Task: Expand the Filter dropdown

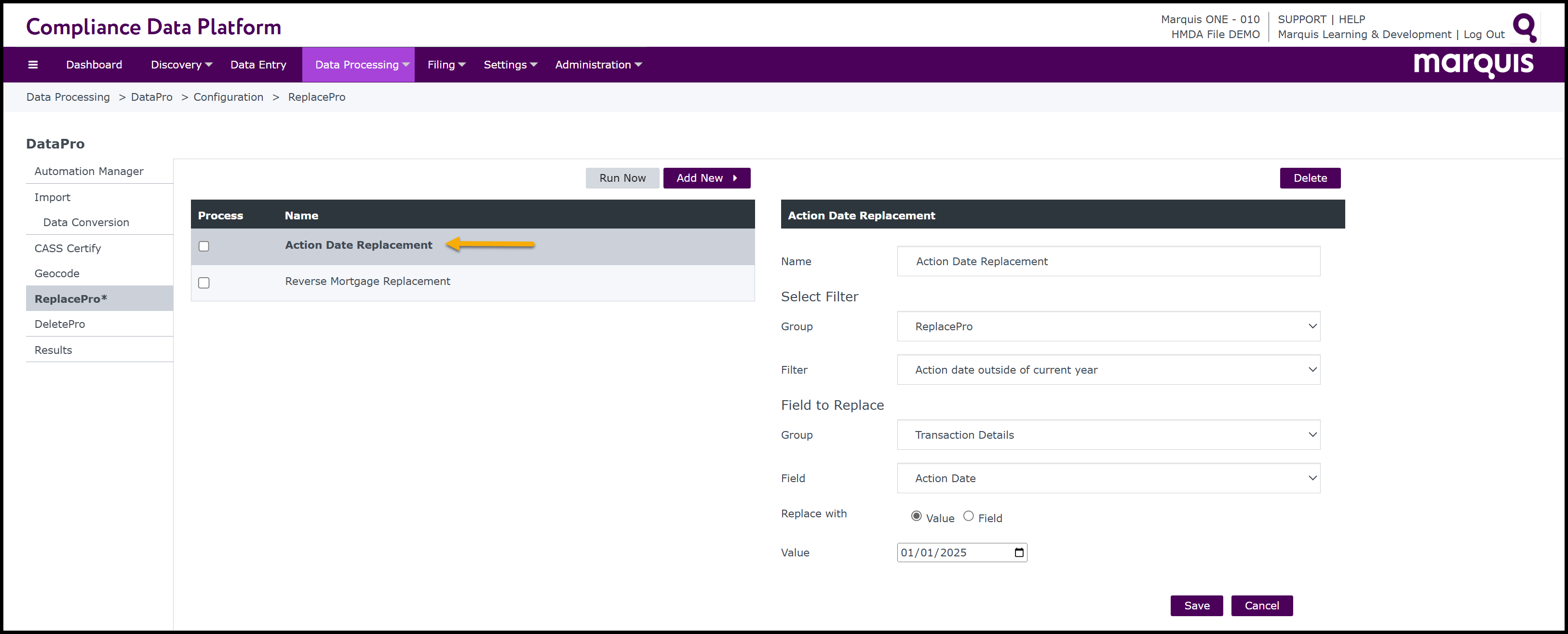Action: pos(1108,370)
